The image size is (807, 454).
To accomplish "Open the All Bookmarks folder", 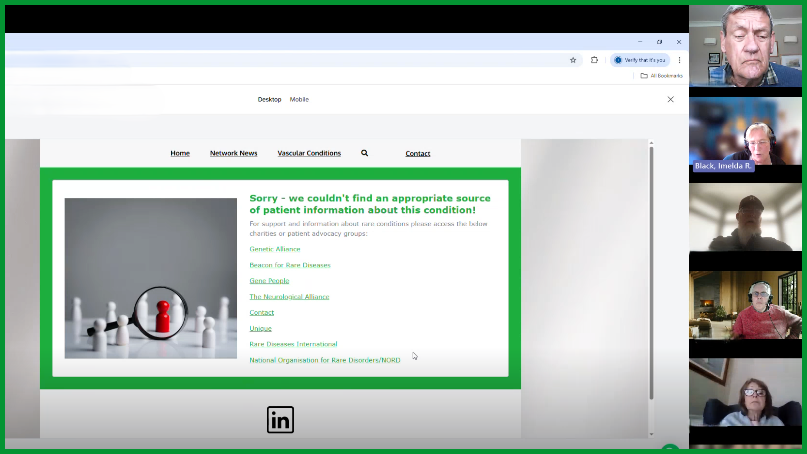I will [x=662, y=76].
